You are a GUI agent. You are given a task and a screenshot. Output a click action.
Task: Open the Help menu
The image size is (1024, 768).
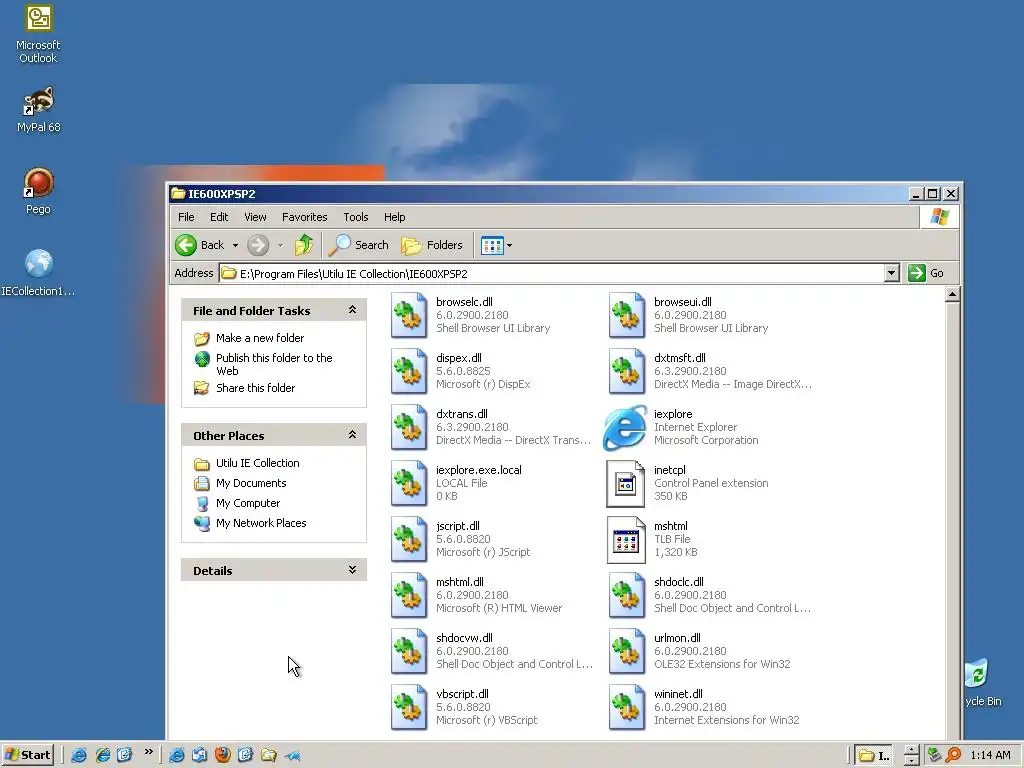(x=394, y=217)
